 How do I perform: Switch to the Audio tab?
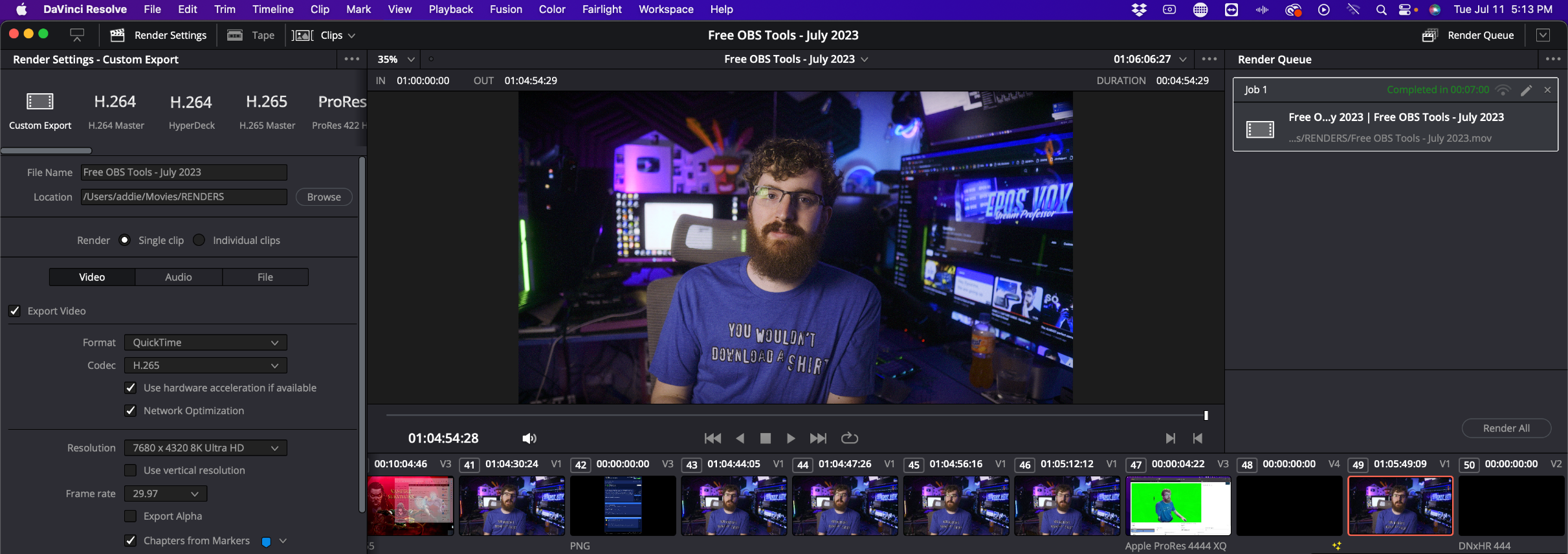[x=179, y=277]
